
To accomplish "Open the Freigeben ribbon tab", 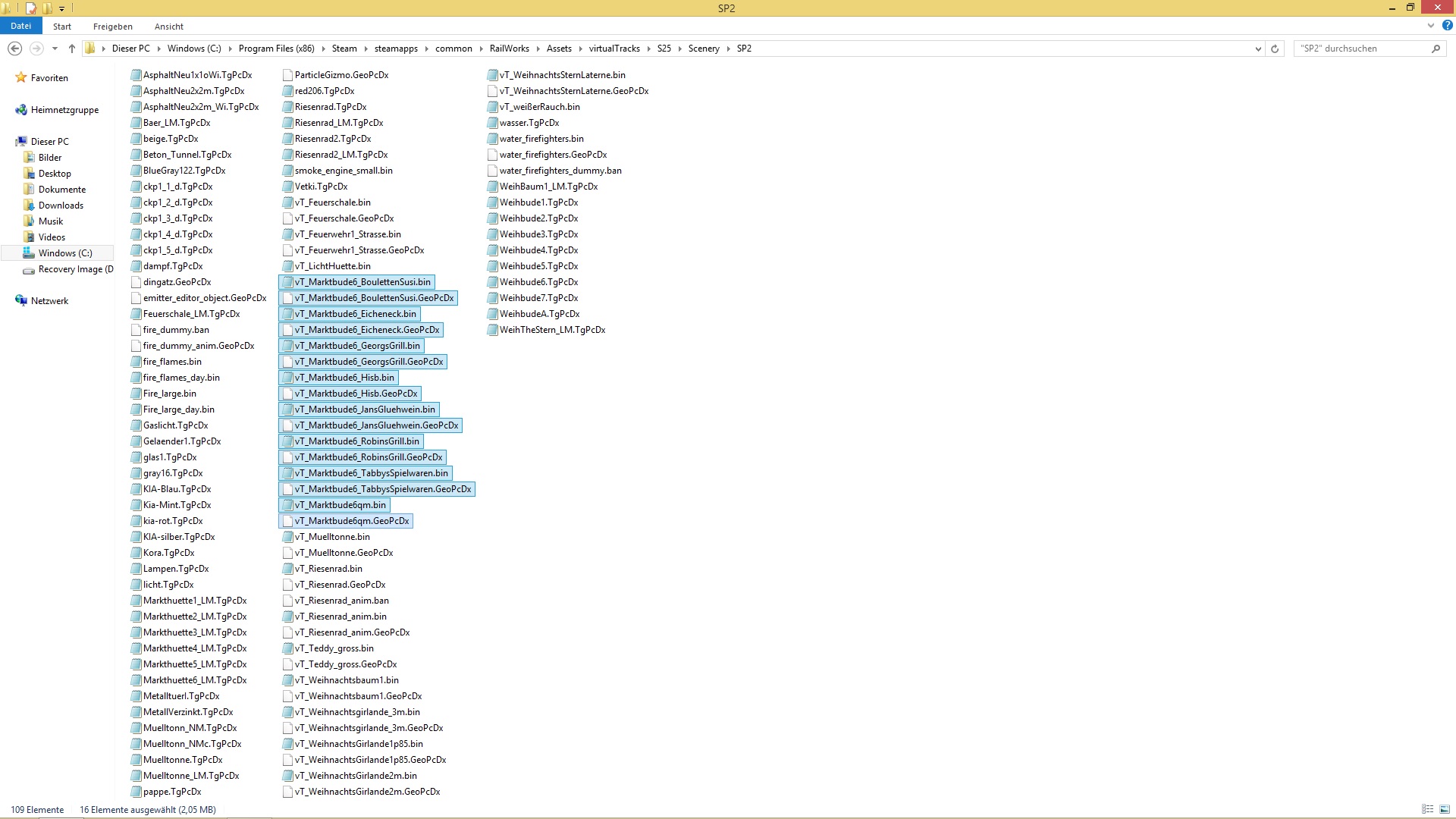I will pos(112,27).
